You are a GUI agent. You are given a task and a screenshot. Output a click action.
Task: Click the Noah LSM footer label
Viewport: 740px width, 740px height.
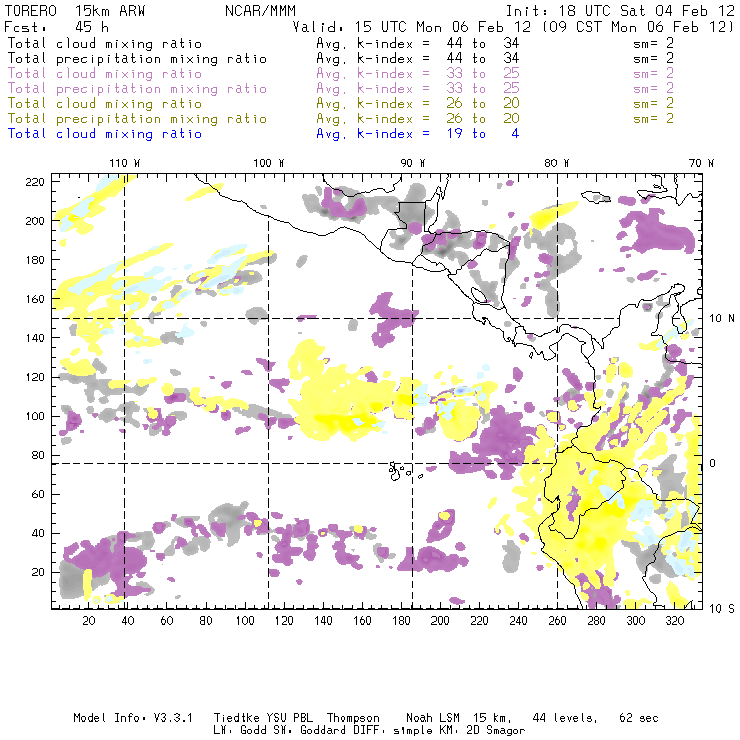tap(434, 718)
